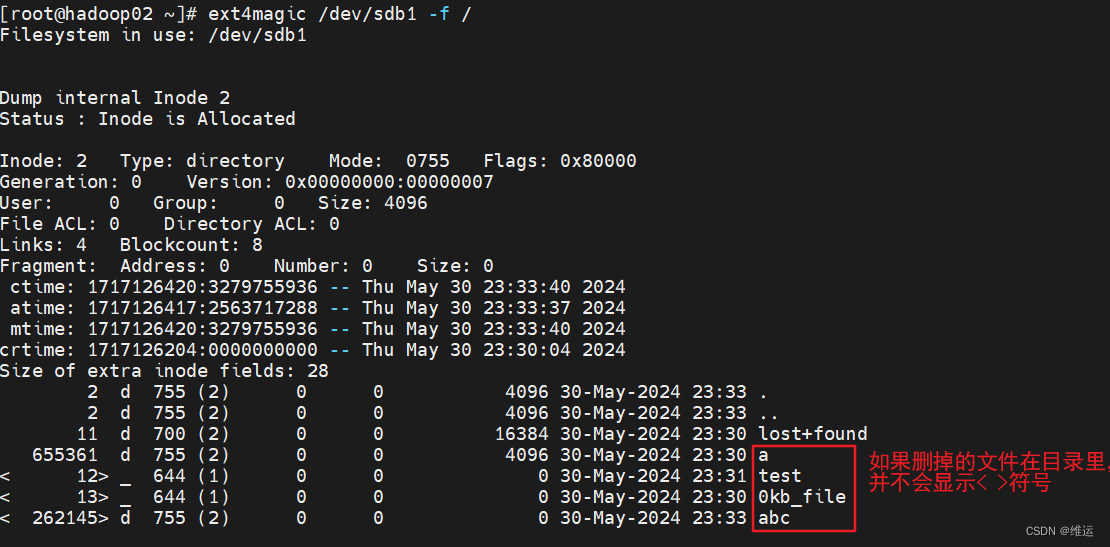Image resolution: width=1110 pixels, height=547 pixels.
Task: Click the 'File ACL: 0' field
Action: click(x=59, y=224)
